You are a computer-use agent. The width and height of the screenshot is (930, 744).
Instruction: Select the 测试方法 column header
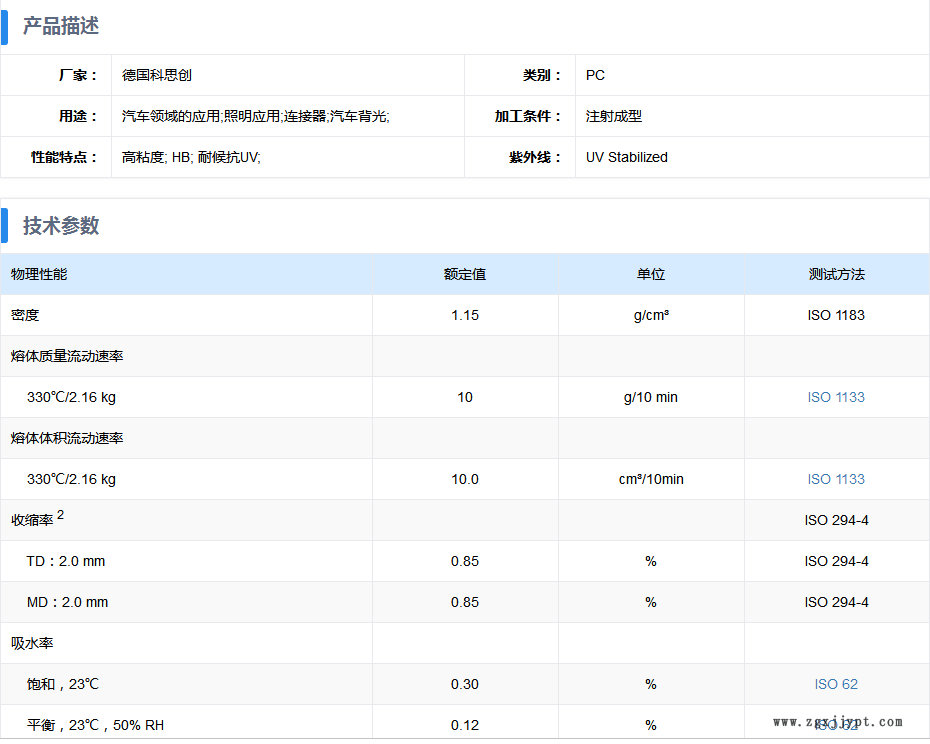(x=836, y=274)
